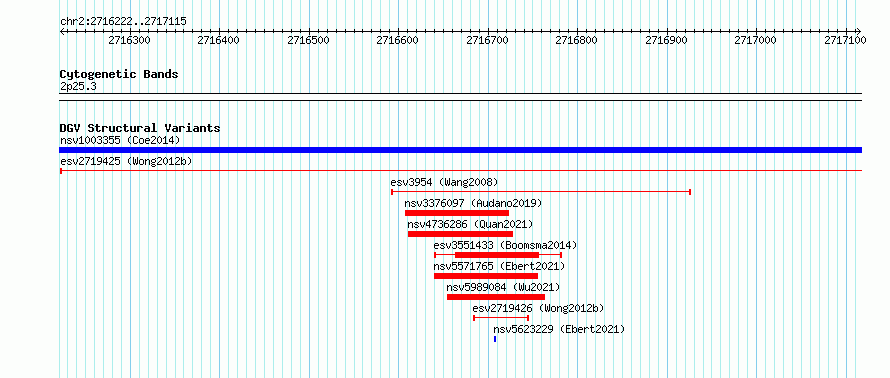Open variant esv3954 (Wang2008) label
The height and width of the screenshot is (378, 890).
(444, 182)
